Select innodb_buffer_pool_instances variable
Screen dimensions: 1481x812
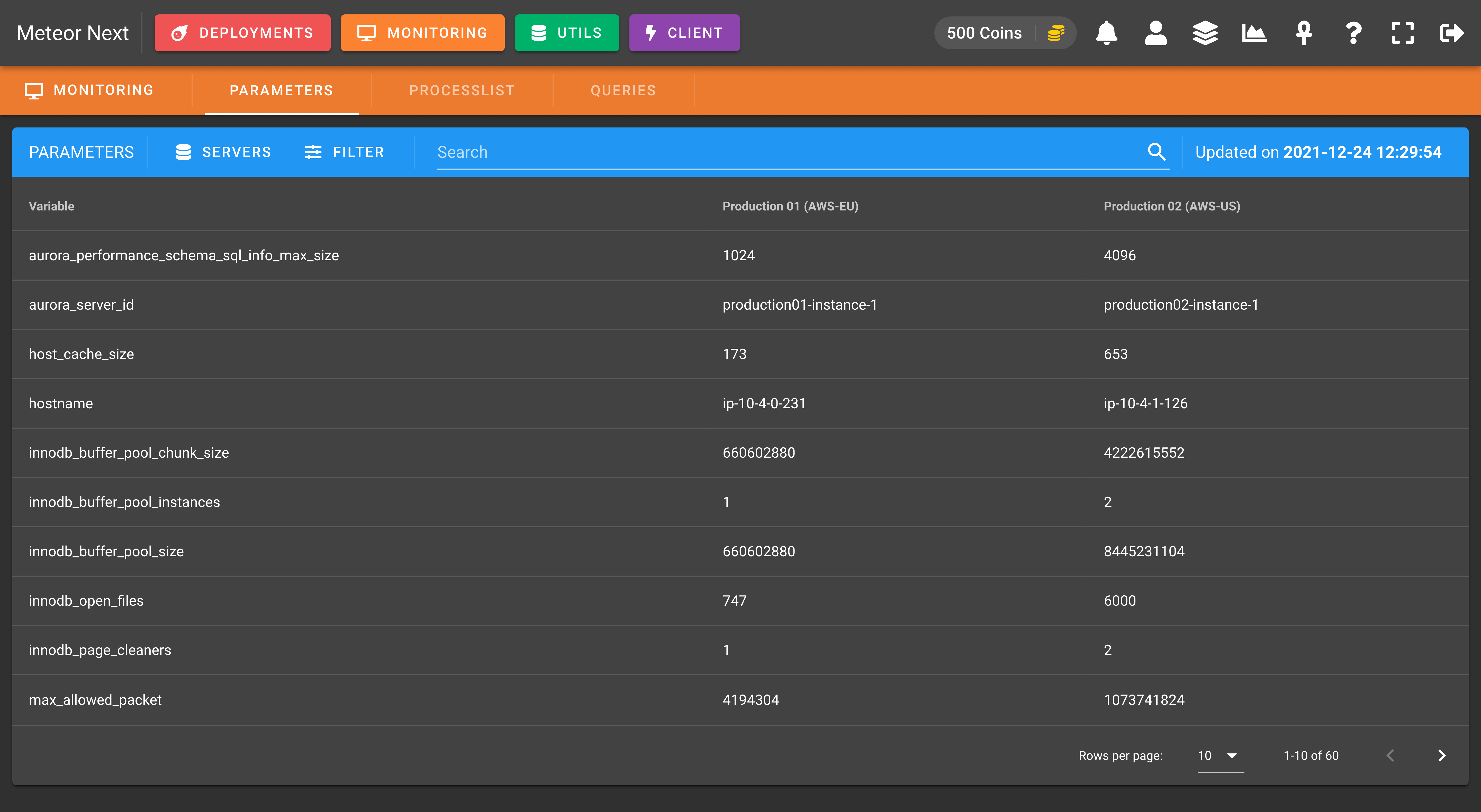click(124, 502)
